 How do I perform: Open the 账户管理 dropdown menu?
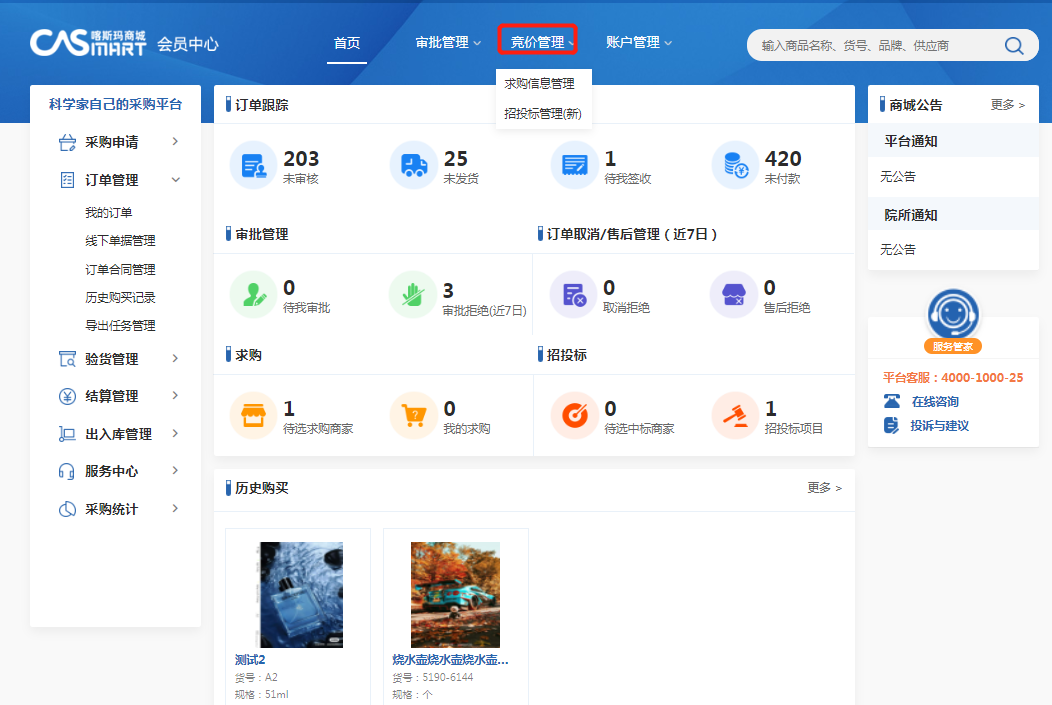point(638,42)
